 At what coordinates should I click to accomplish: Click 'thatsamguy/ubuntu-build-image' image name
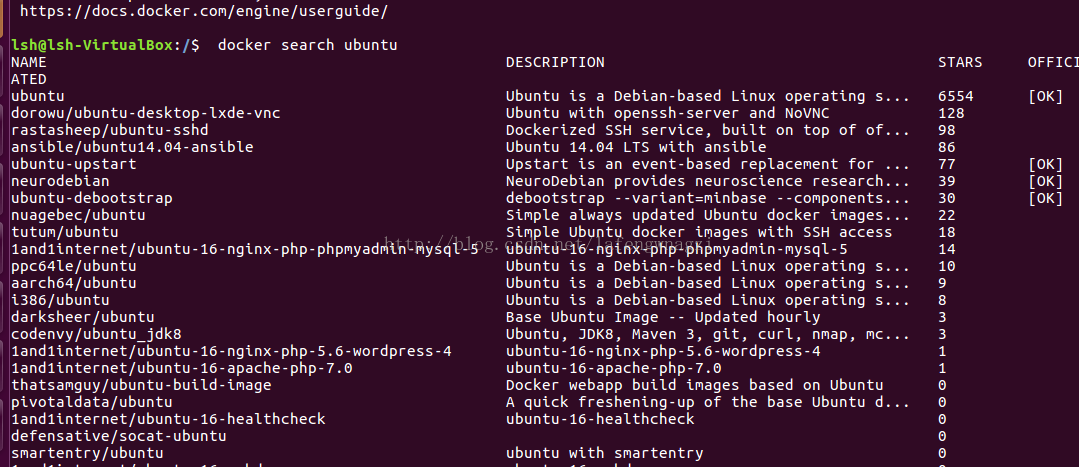tap(141, 385)
